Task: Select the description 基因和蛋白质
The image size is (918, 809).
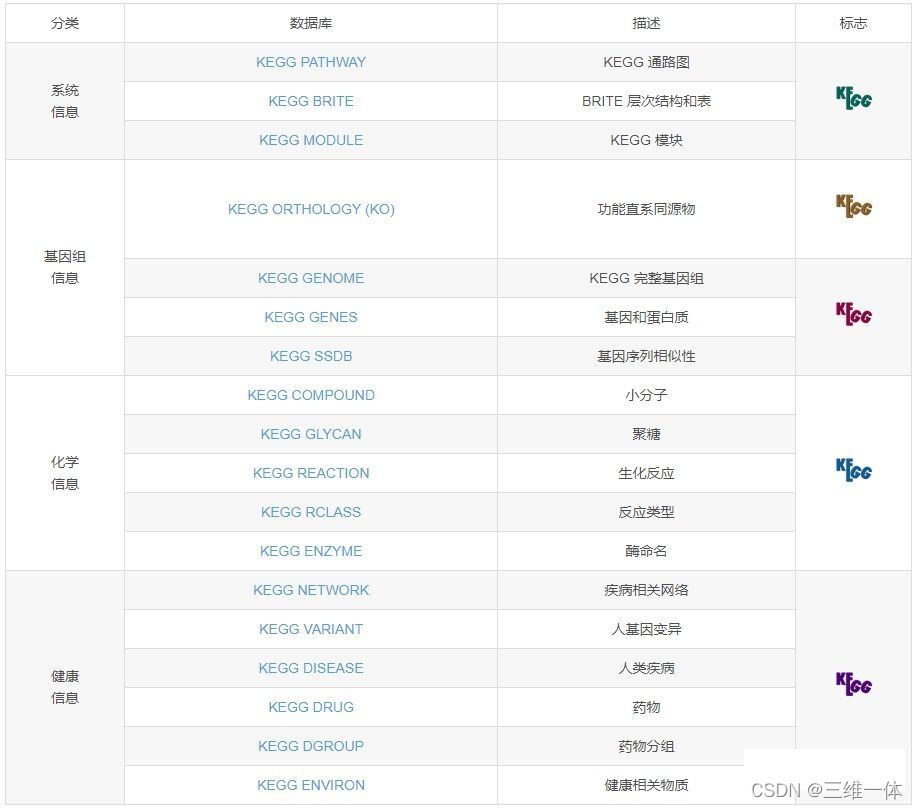Action: 646,317
